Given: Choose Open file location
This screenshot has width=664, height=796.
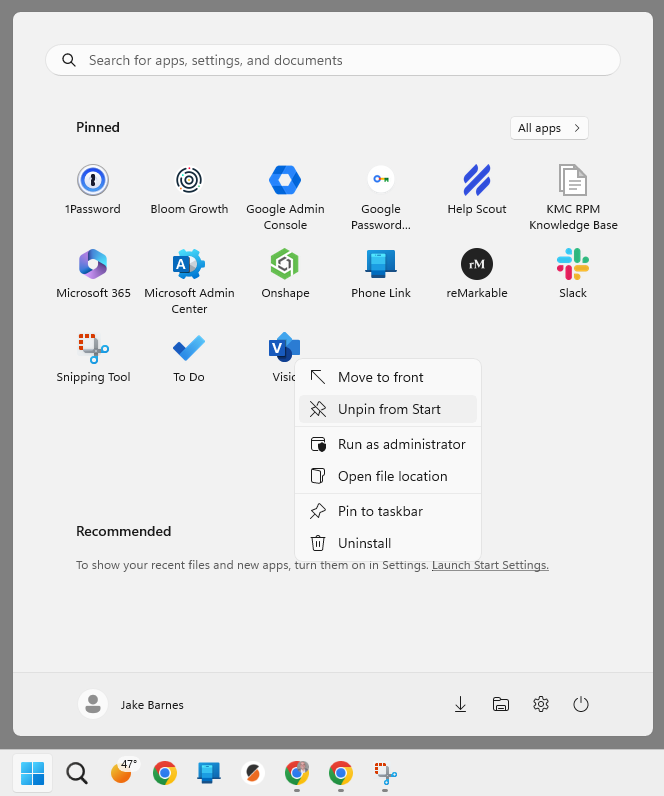Looking at the screenshot, I should click(388, 476).
